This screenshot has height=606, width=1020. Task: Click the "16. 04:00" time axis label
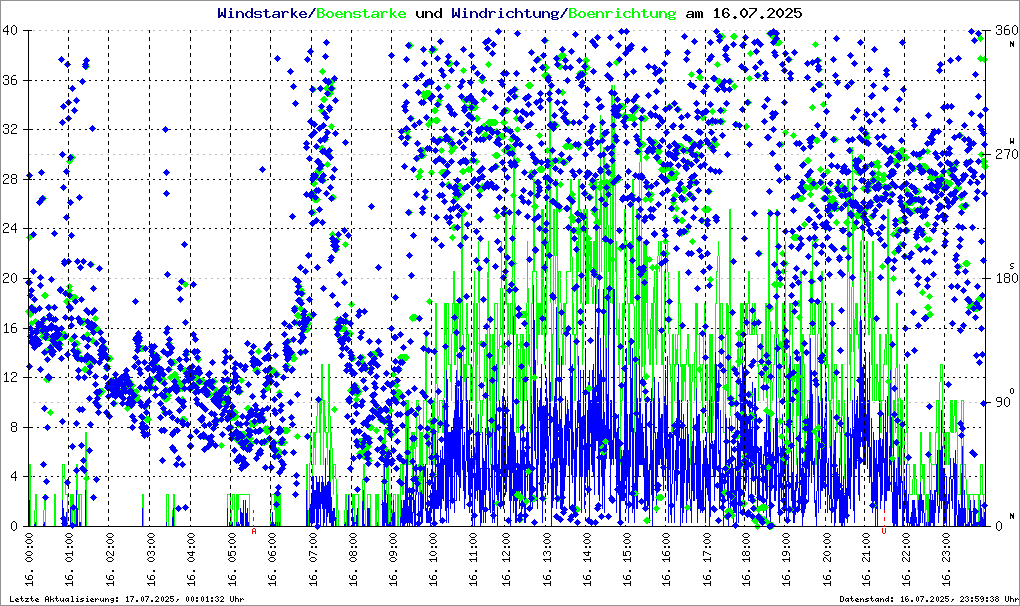[191, 559]
